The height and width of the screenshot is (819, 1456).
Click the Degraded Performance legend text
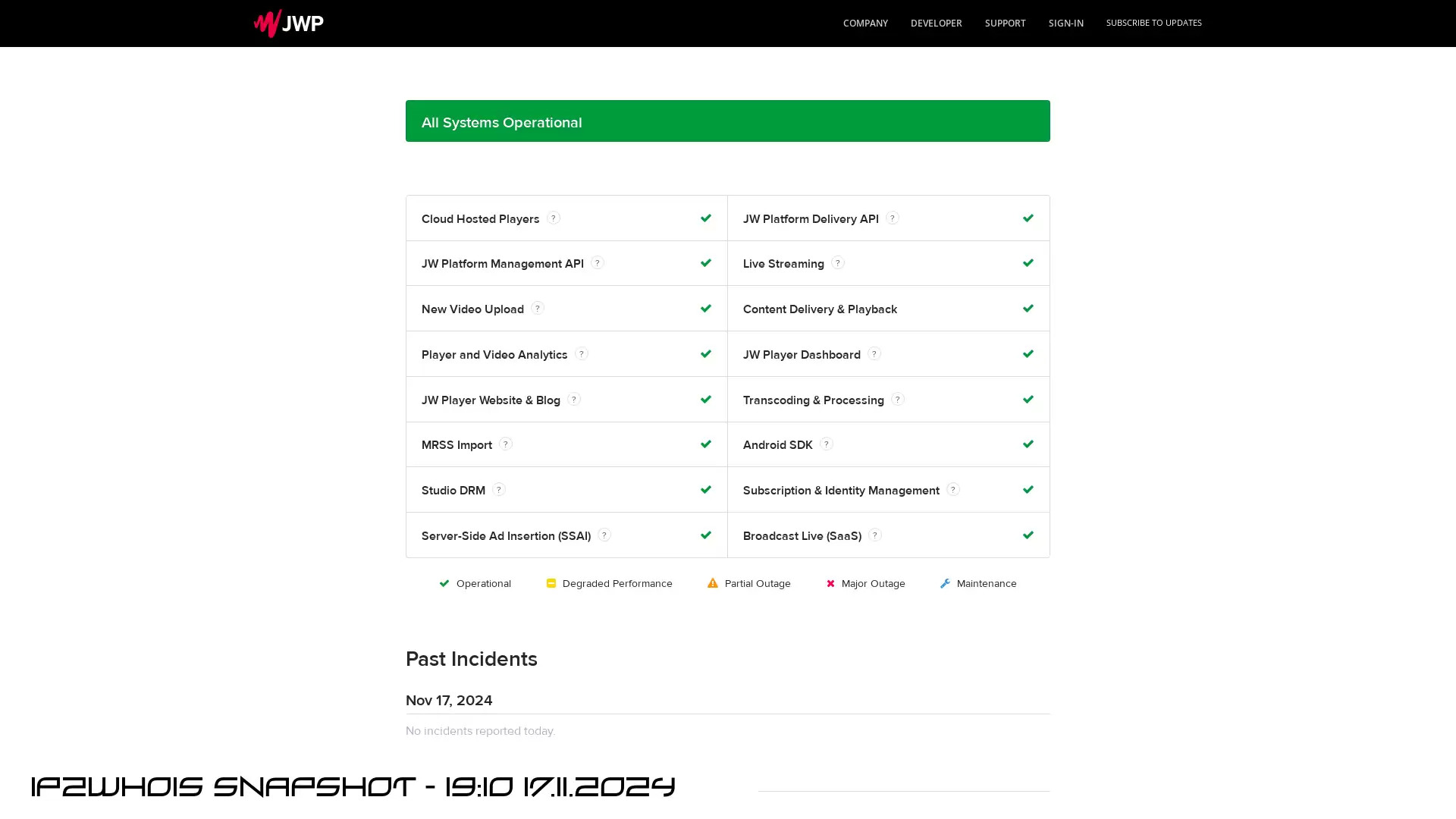point(617,584)
